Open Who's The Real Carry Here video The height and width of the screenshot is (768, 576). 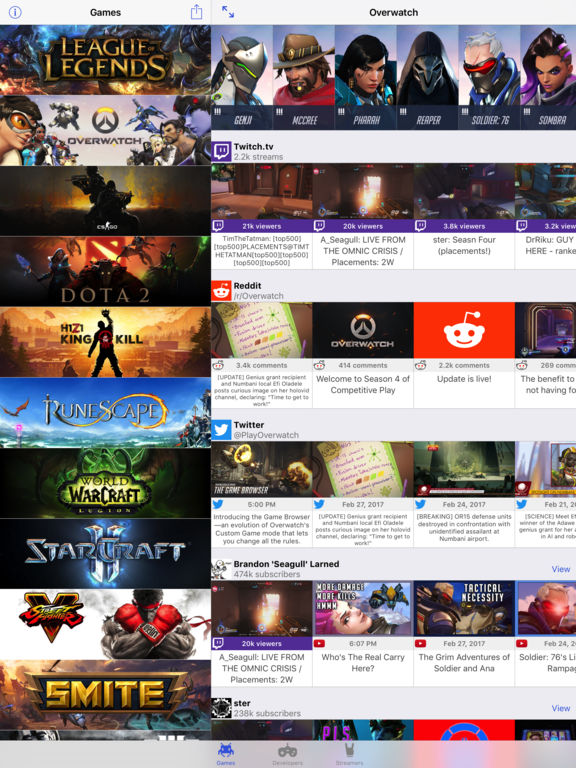pyautogui.click(x=363, y=633)
